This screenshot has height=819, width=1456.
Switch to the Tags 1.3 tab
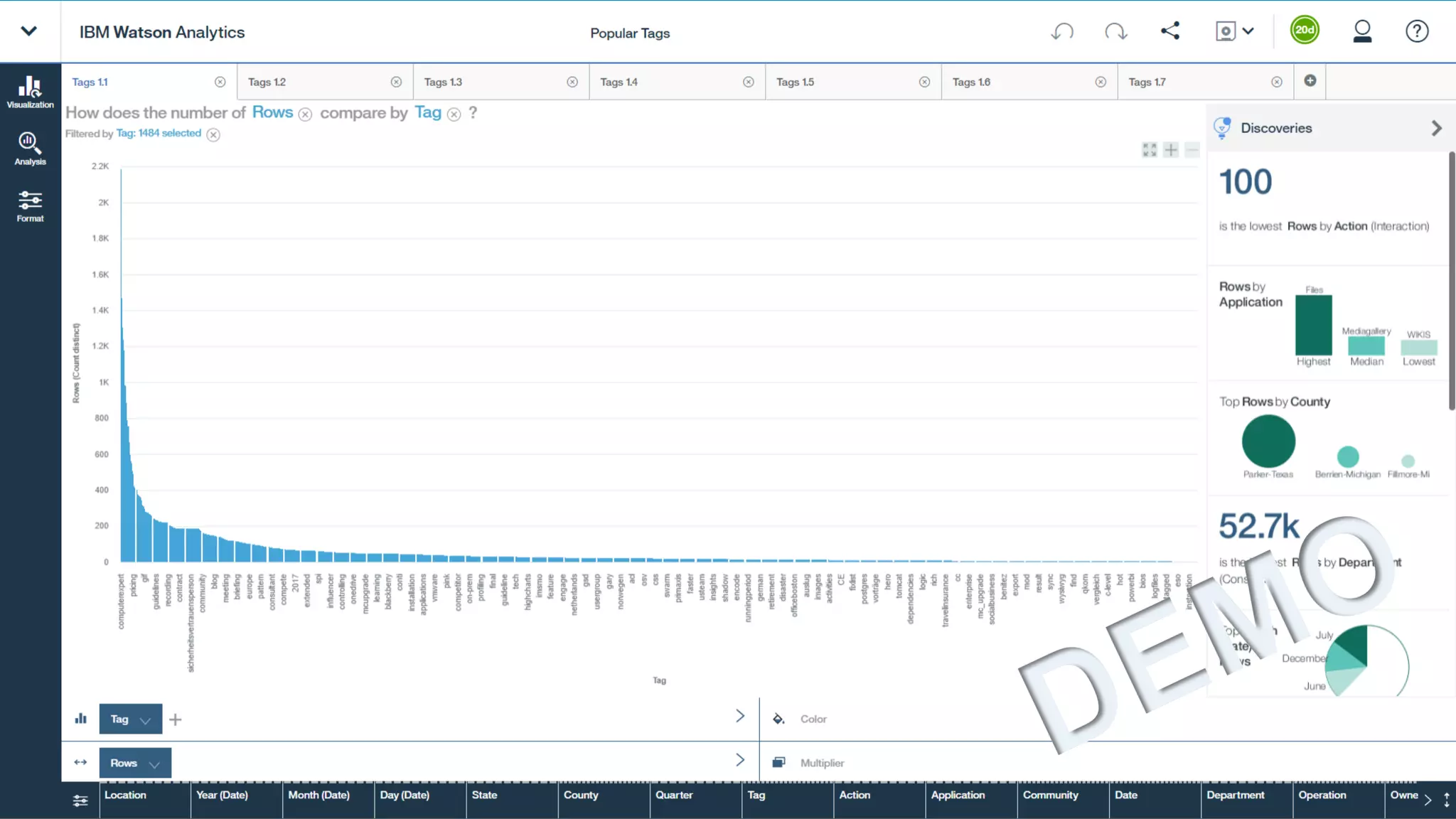(x=443, y=82)
